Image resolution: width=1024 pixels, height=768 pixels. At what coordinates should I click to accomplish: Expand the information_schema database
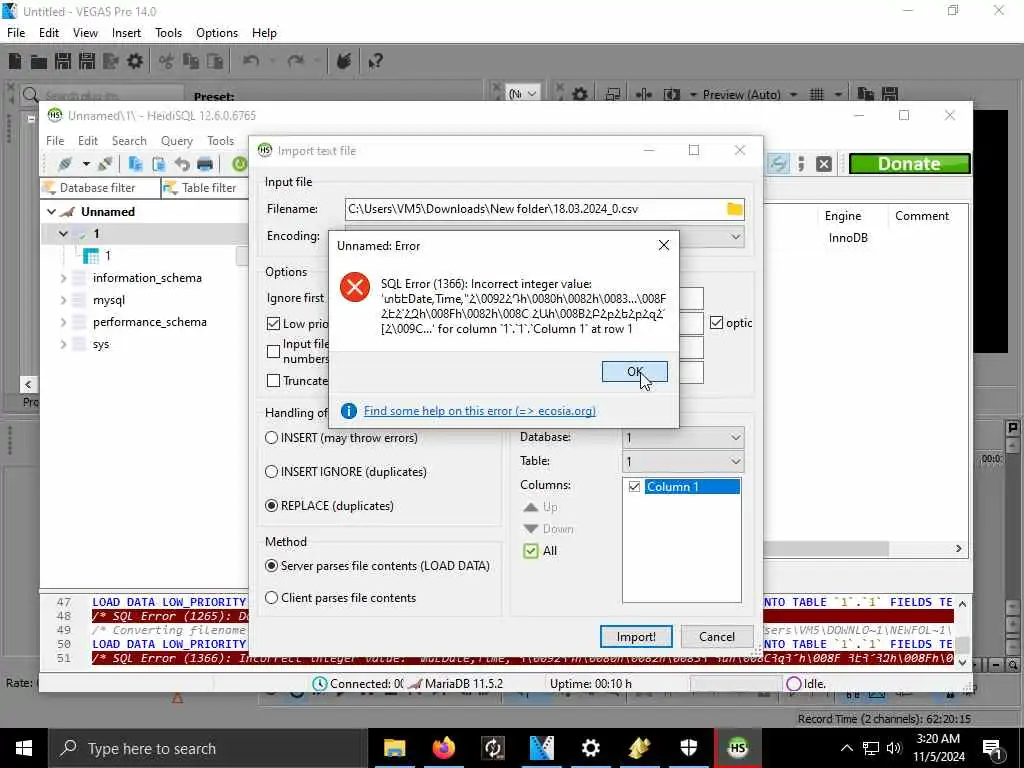[63, 278]
